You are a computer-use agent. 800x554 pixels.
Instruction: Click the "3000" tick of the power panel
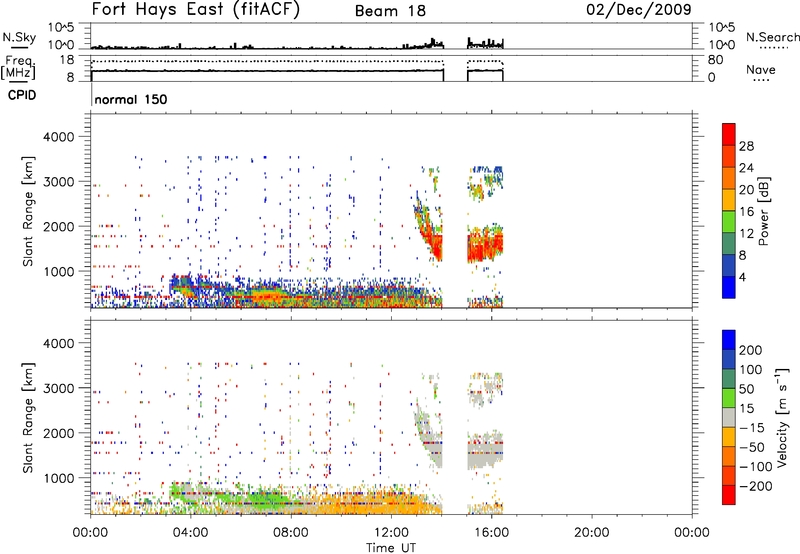[59, 182]
